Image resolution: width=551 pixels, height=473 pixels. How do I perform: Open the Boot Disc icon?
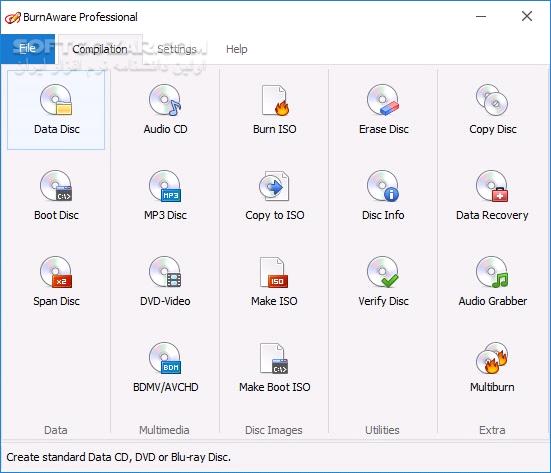tap(56, 186)
